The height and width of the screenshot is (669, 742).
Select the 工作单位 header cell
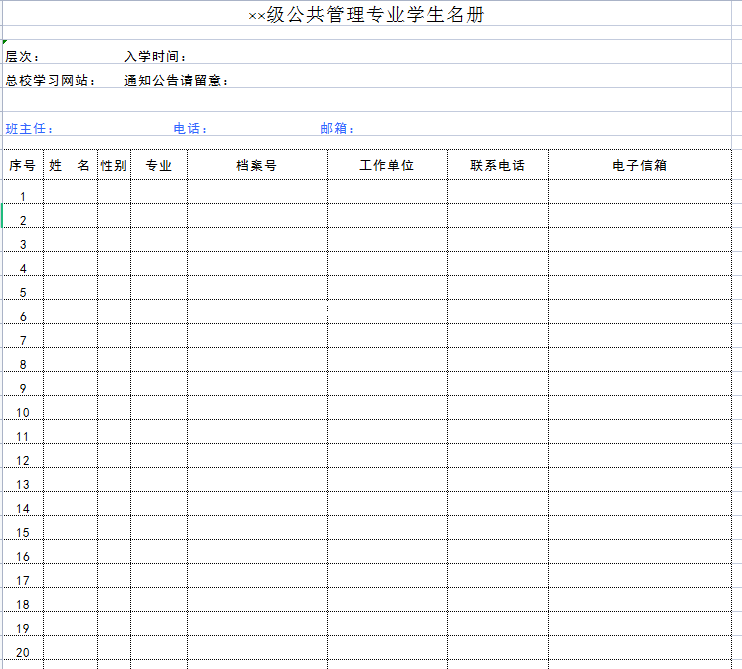click(x=386, y=166)
